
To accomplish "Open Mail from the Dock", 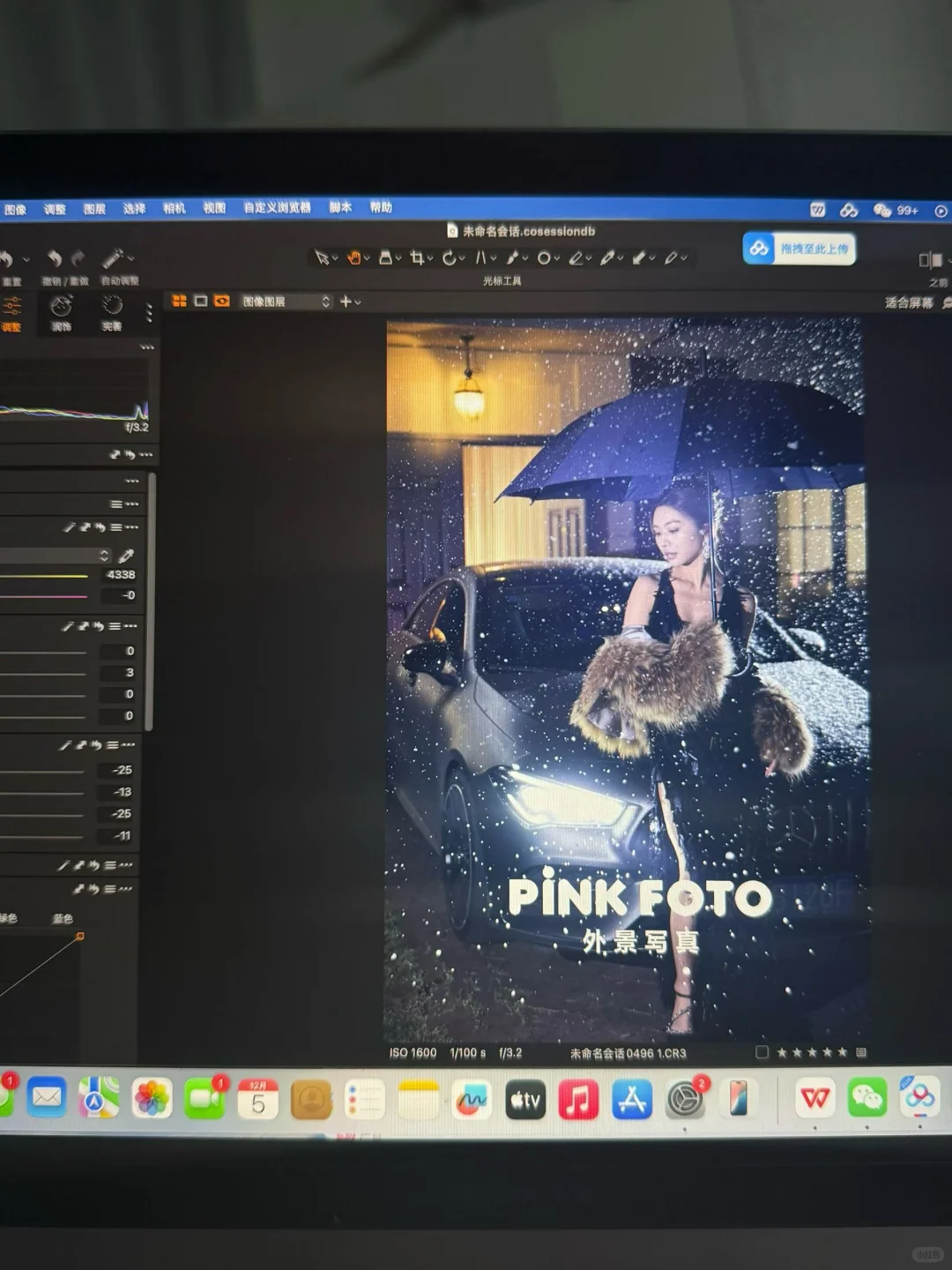I will pos(46,1098).
